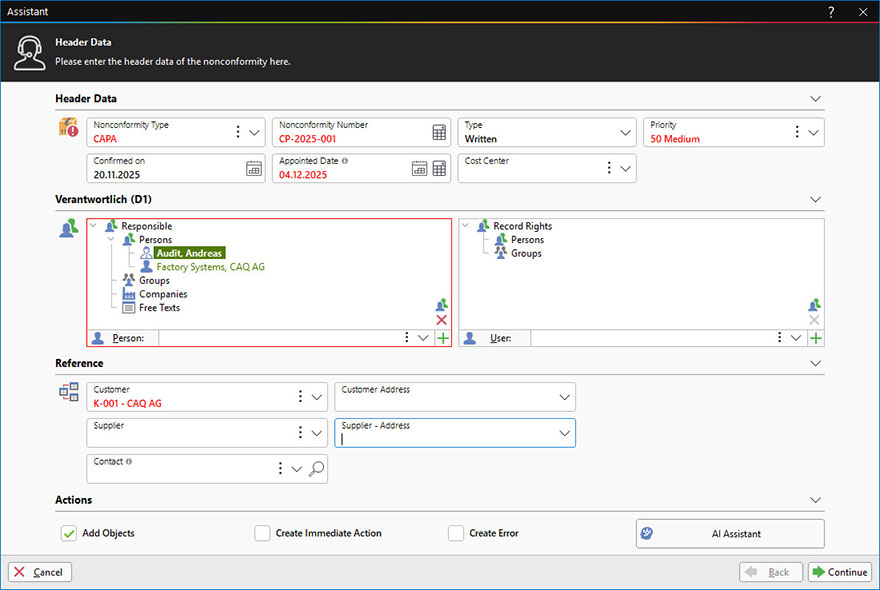Open the Confirmed on calendar picker
The height and width of the screenshot is (590, 880).
coord(254,169)
